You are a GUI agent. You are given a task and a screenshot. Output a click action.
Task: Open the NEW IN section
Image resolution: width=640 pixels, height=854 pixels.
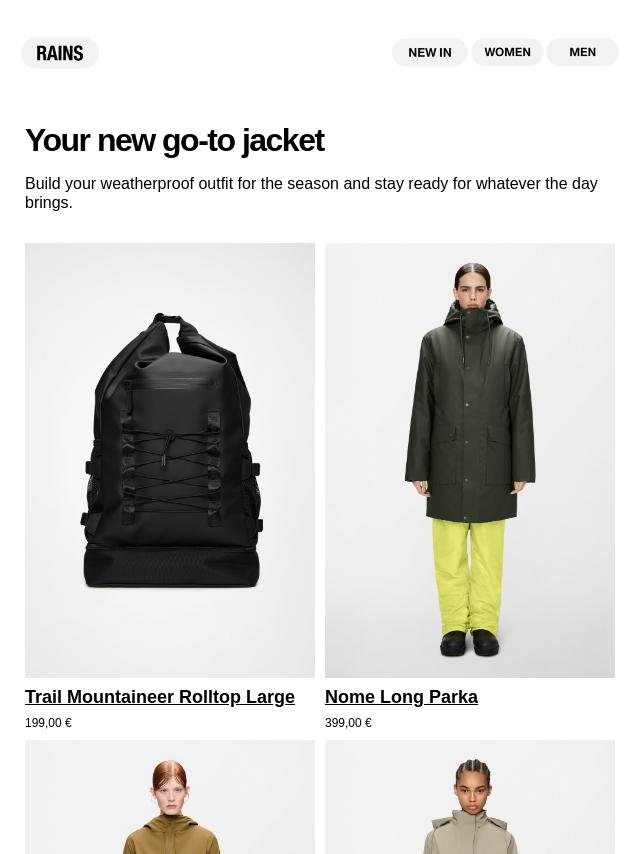[x=430, y=52]
